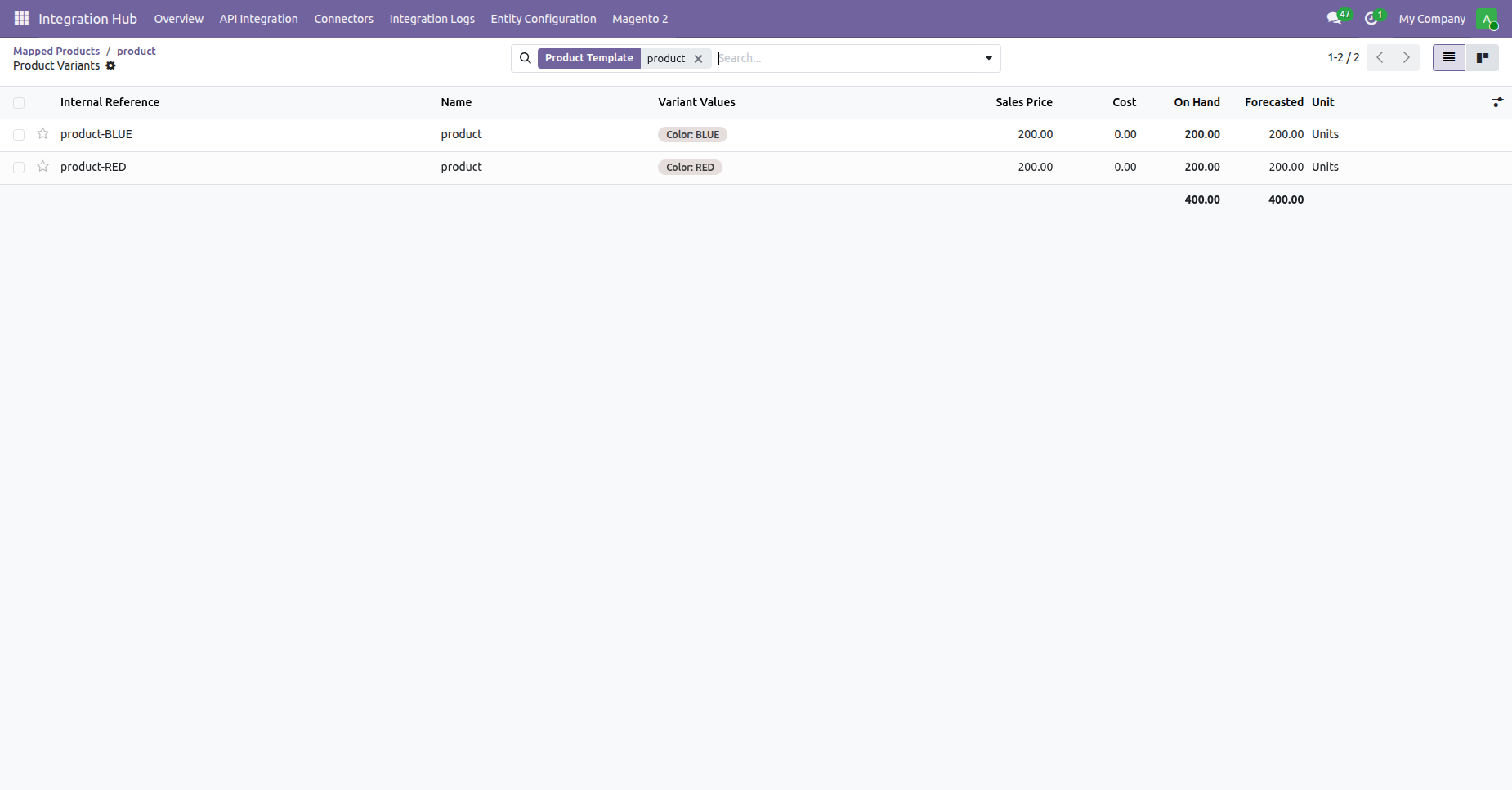This screenshot has height=790, width=1512.
Task: Open the Entity Configuration menu
Action: 544,19
